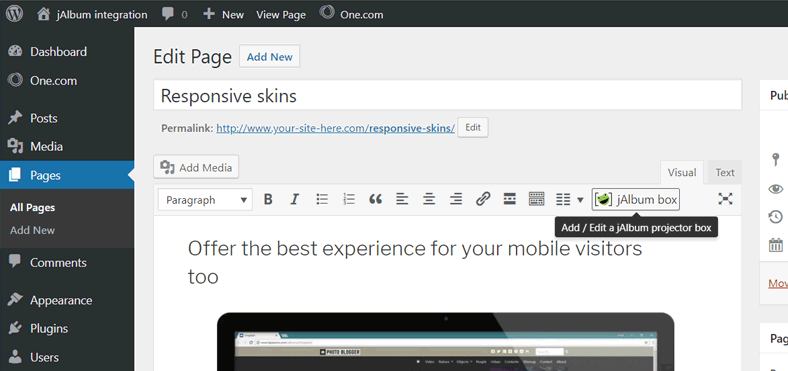The width and height of the screenshot is (788, 371).
Task: Click the key status icon in Publish box
Action: (776, 160)
